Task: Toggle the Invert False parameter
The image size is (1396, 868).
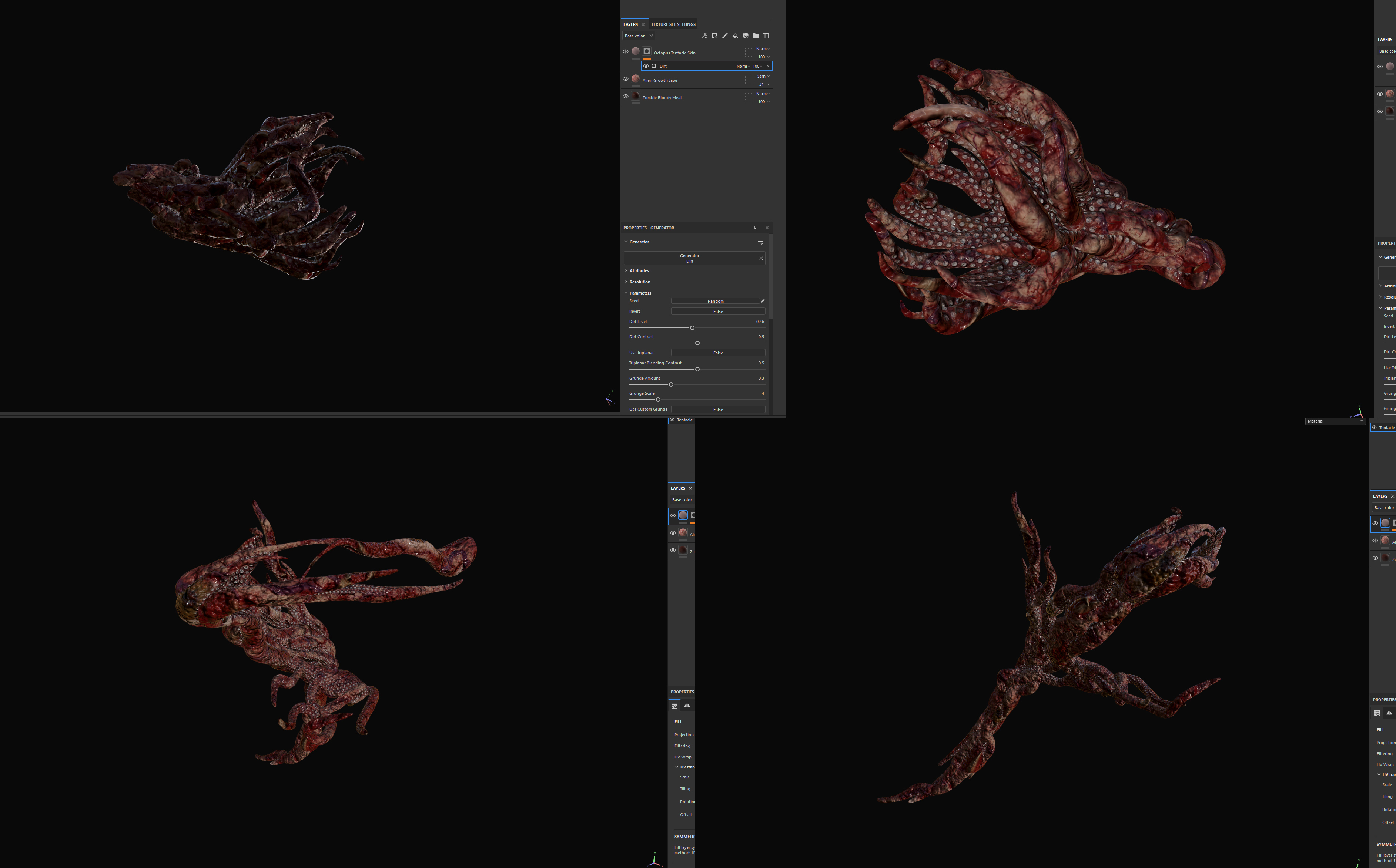Action: 718,311
